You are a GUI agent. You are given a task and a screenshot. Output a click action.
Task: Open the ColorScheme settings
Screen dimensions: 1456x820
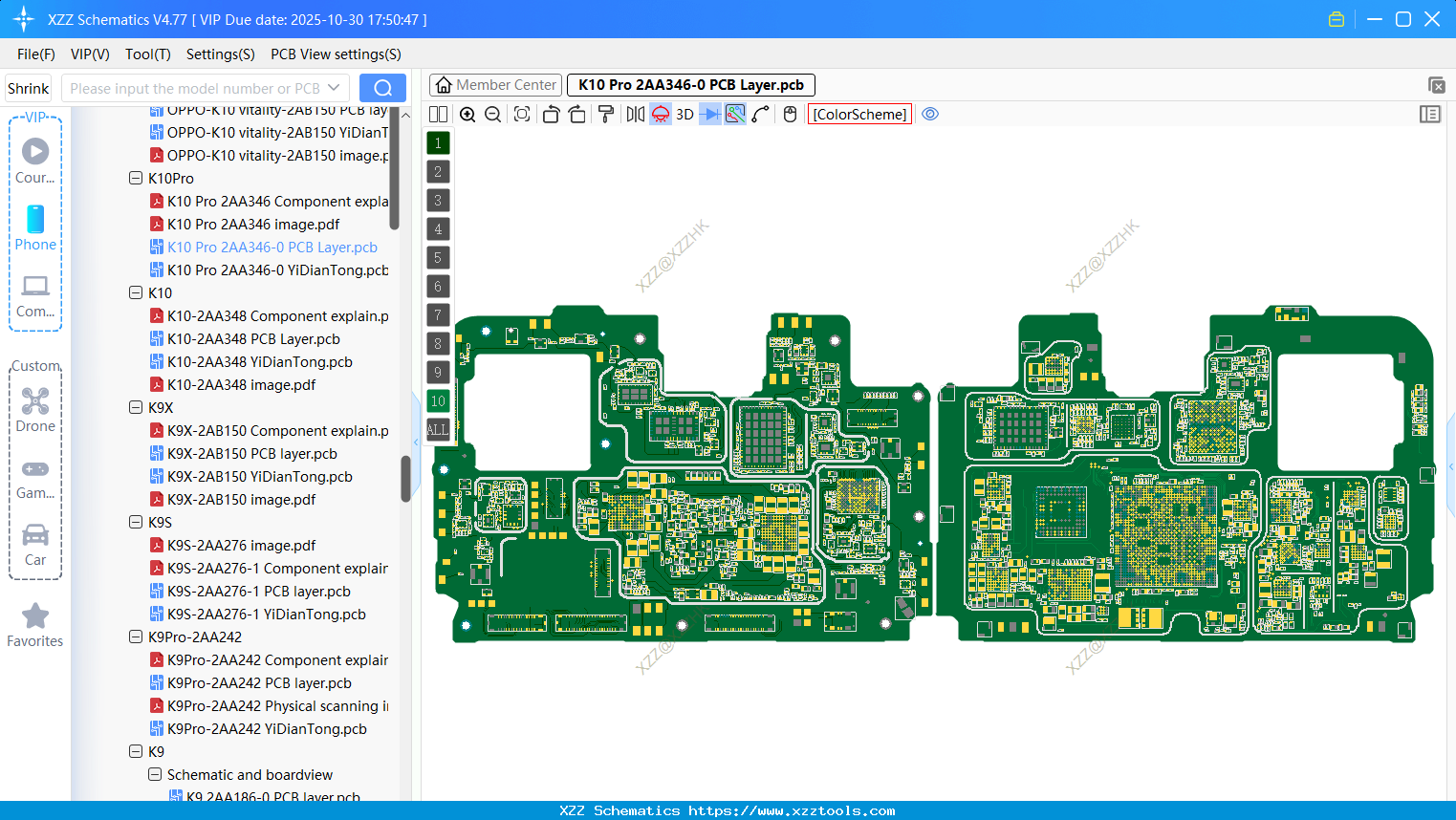coord(858,114)
